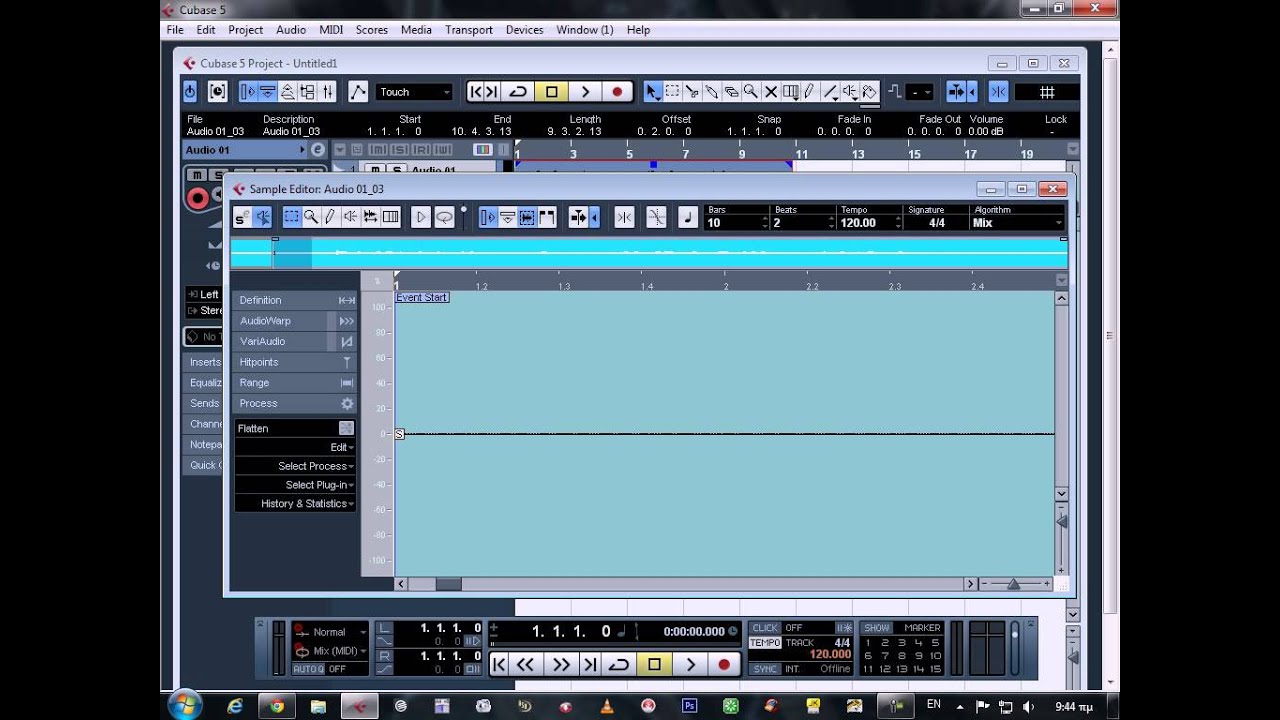Open the Touch automation mode dropdown

(414, 92)
